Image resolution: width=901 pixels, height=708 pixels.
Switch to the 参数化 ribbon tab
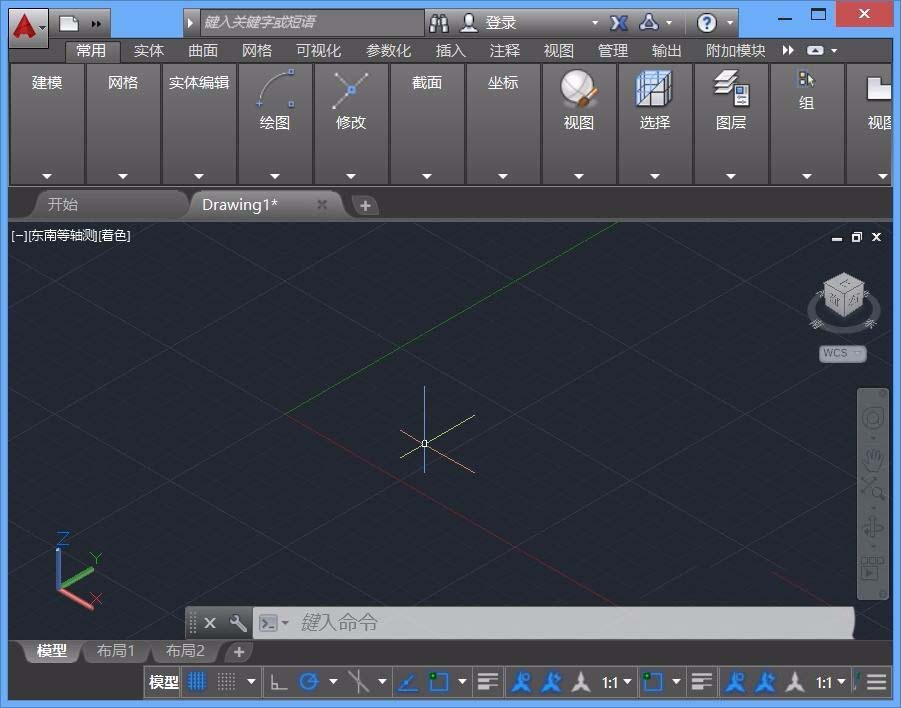[388, 51]
